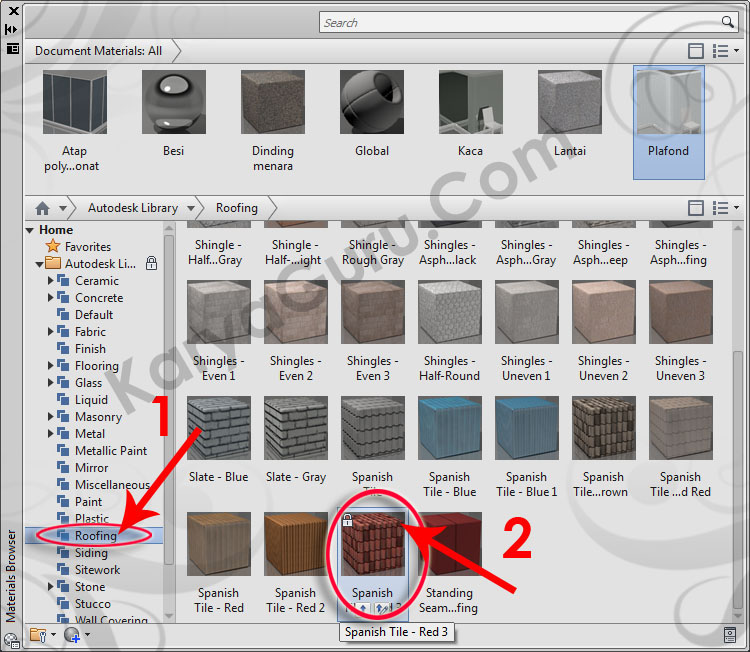Open the Autodesk Library breadcrumb dropdown arrow
The height and width of the screenshot is (652, 750).
click(194, 208)
